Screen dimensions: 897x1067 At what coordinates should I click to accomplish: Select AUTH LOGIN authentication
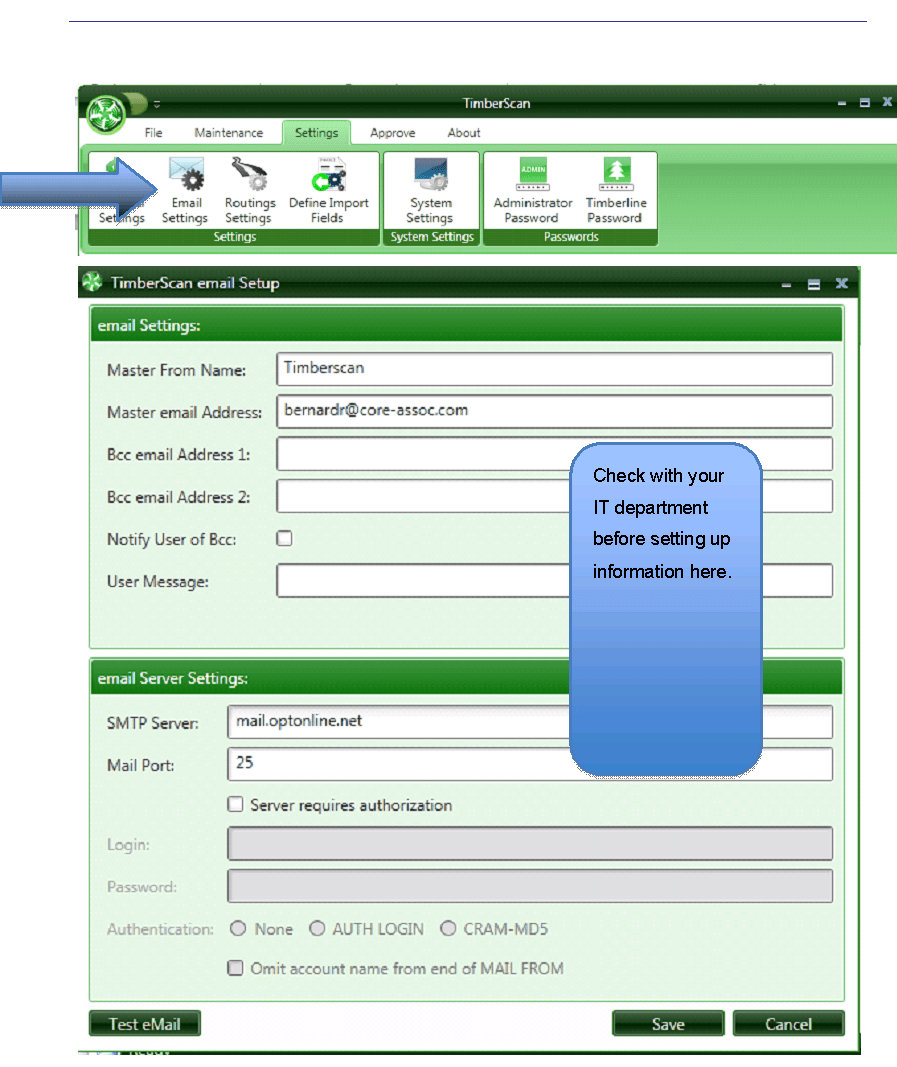tap(317, 928)
